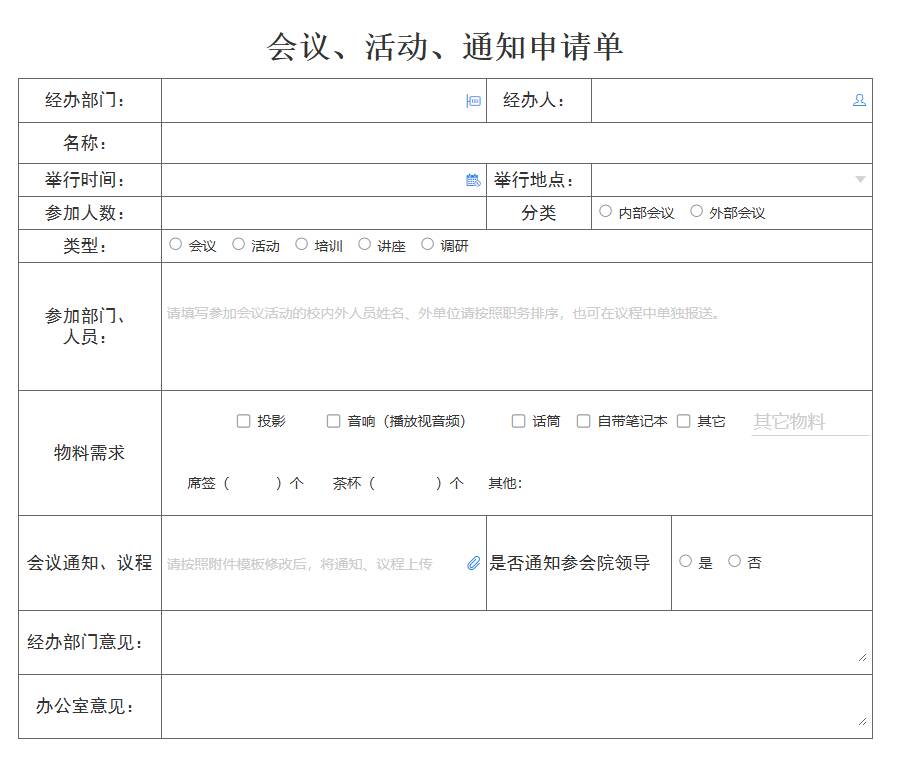Check the 自带笔记本 option
The width and height of the screenshot is (900, 765).
[x=584, y=422]
